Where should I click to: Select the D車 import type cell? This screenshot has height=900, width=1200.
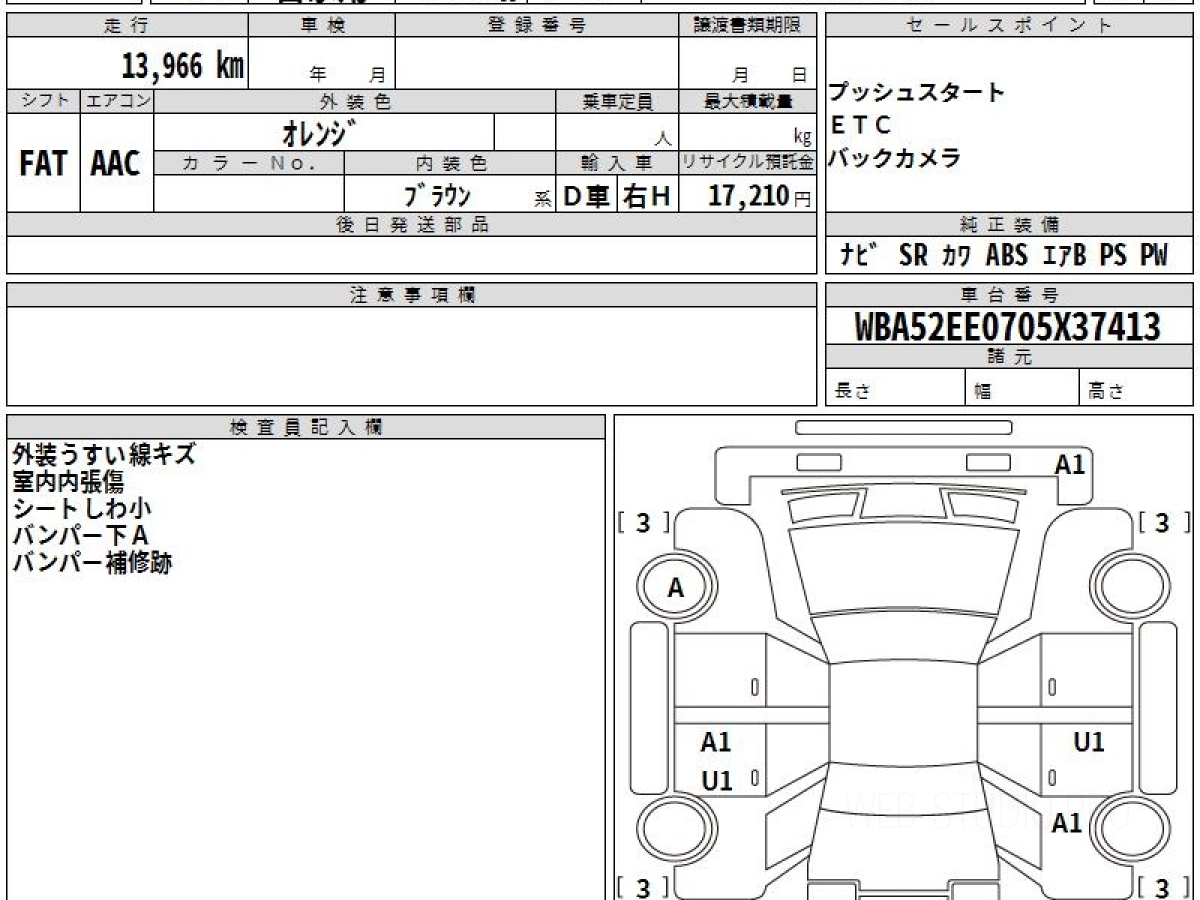pyautogui.click(x=586, y=196)
